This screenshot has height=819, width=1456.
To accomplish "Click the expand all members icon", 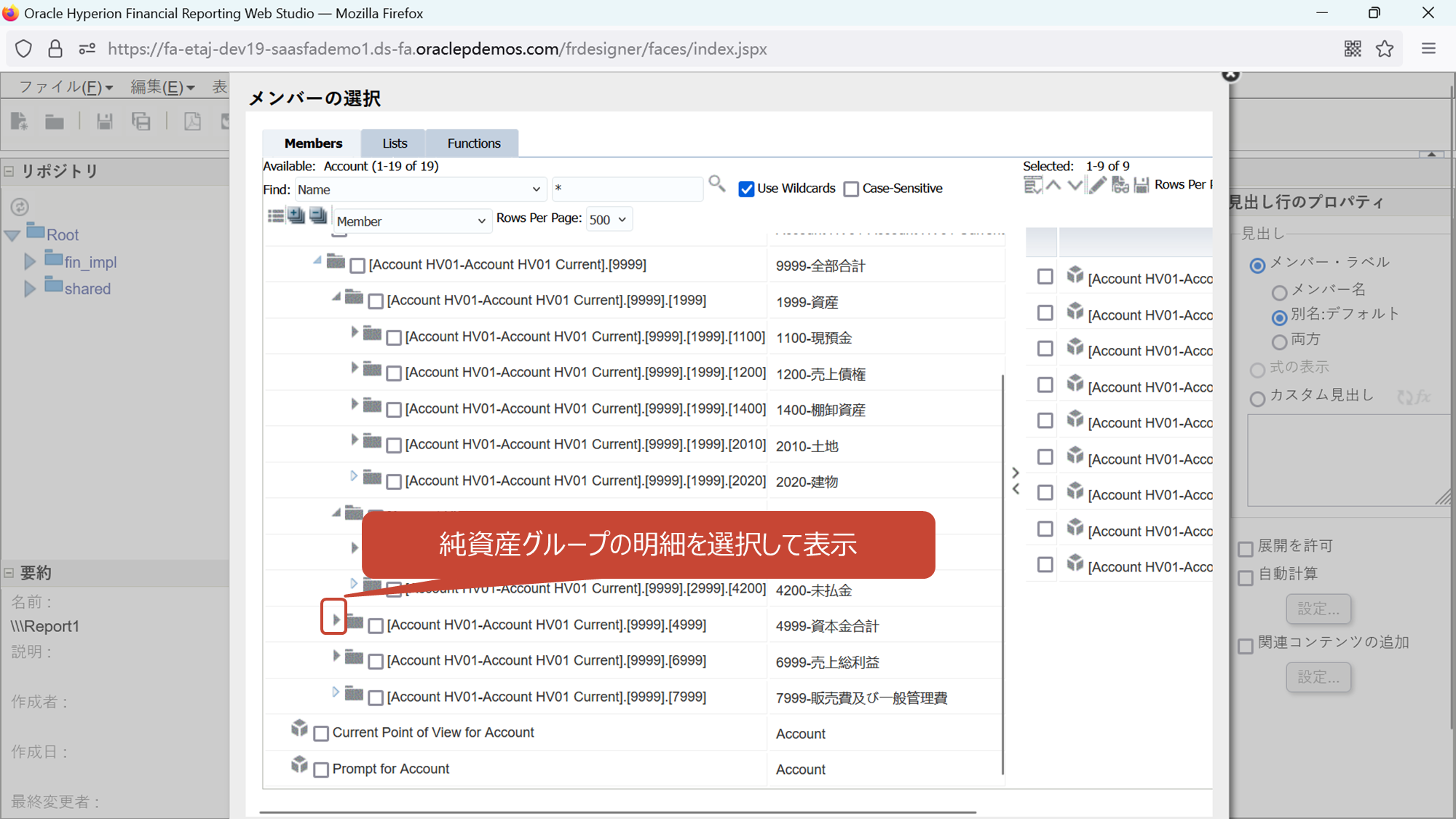I will click(296, 216).
